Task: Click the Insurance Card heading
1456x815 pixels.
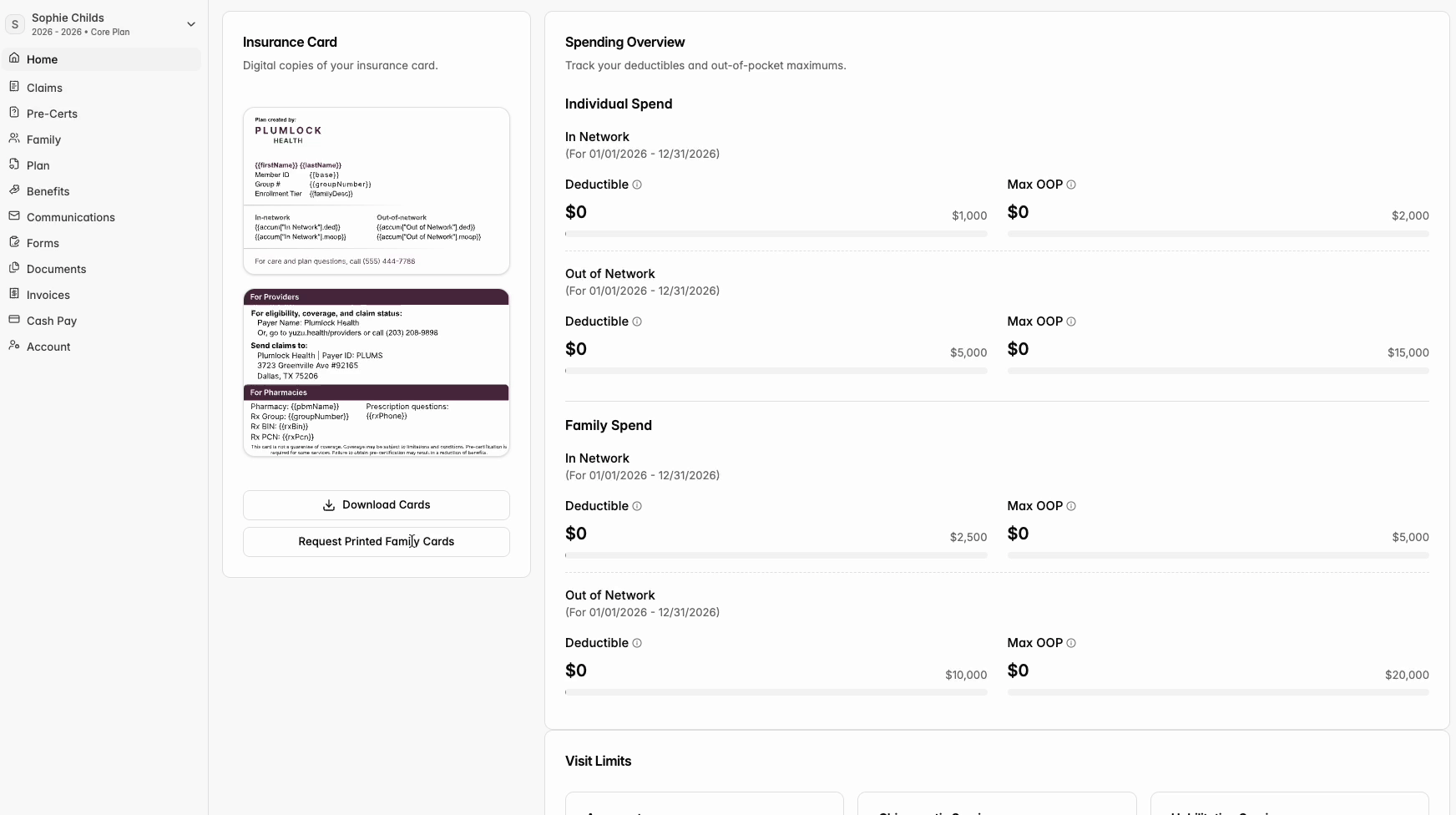Action: coord(290,42)
